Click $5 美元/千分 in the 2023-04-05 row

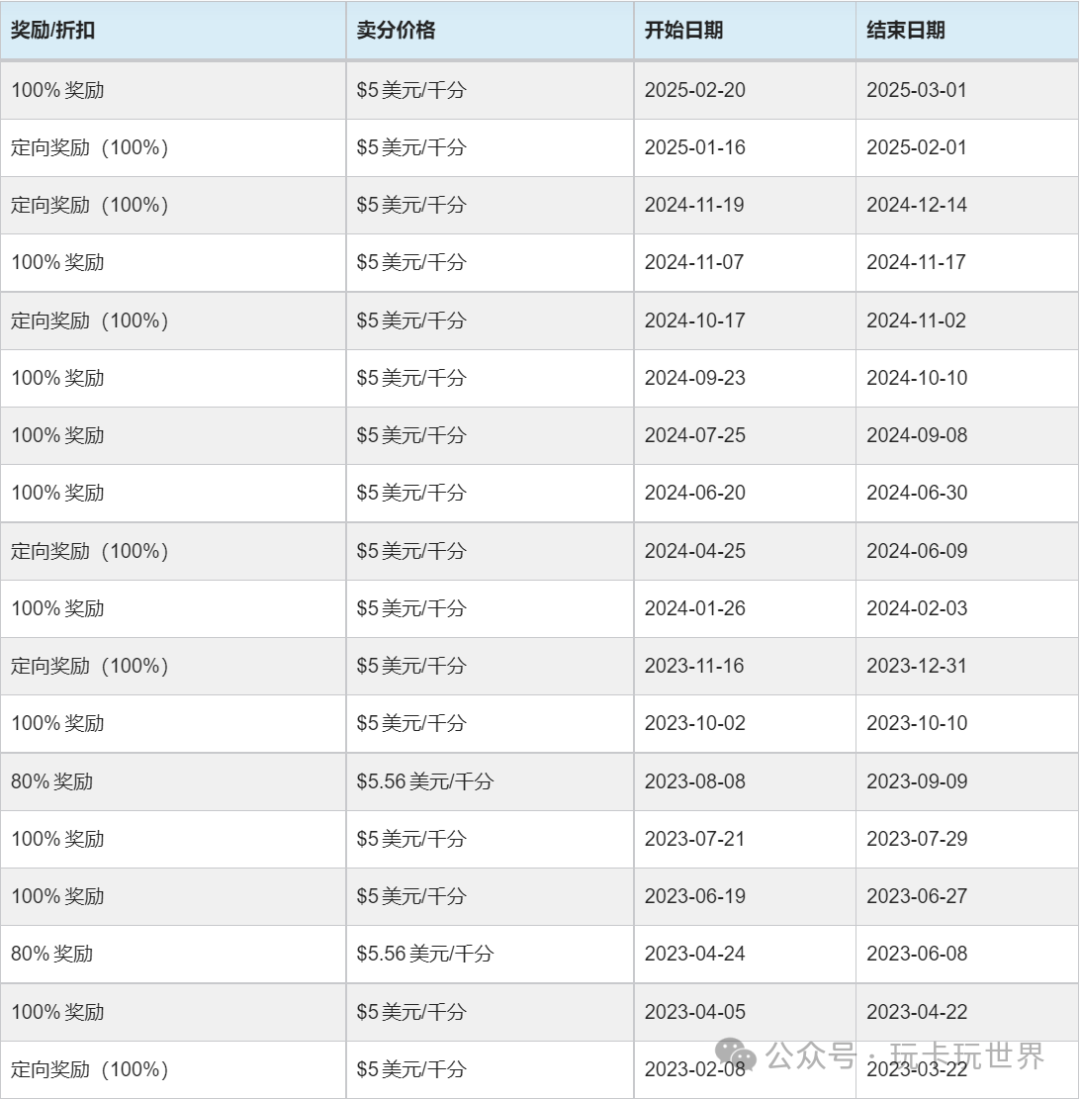[x=411, y=1013]
